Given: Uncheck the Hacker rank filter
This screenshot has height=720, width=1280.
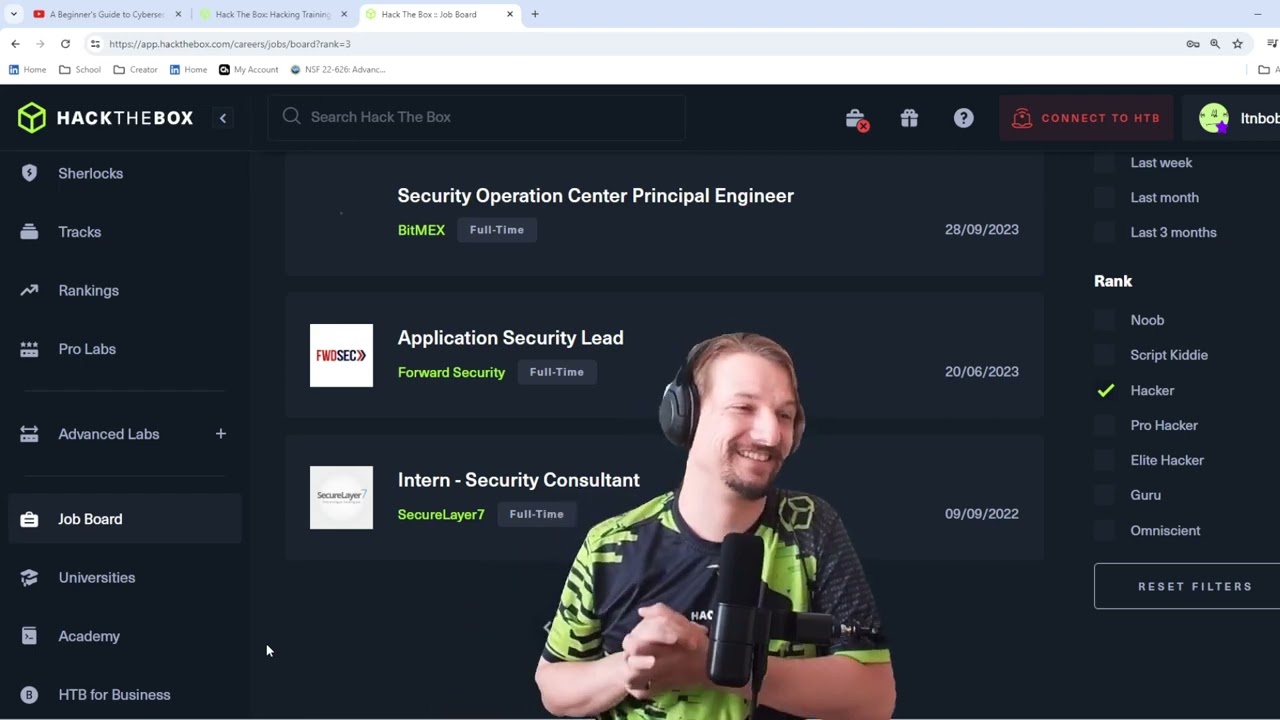Looking at the screenshot, I should (x=1105, y=391).
